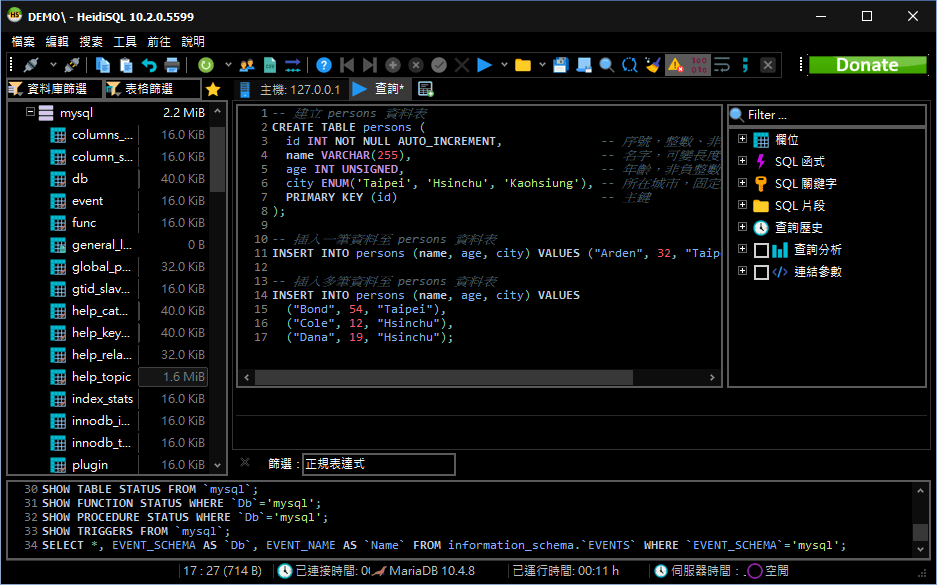Open load file dropdown arrow
This screenshot has height=585, width=937.
(542, 65)
